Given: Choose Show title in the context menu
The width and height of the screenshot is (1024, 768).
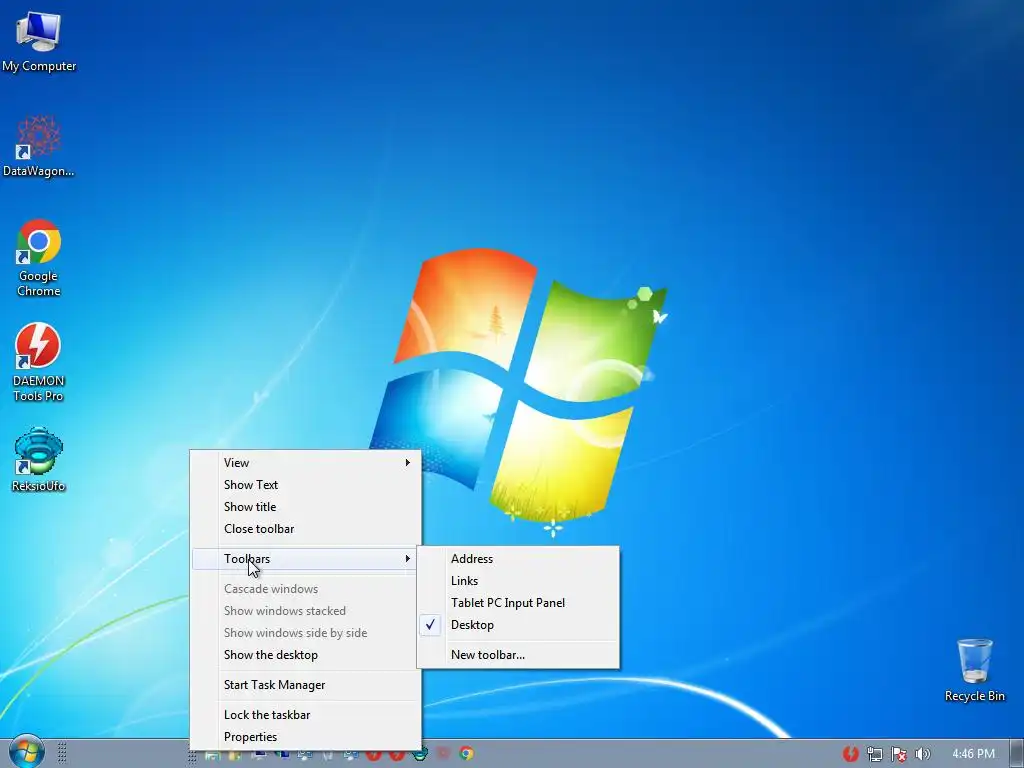Looking at the screenshot, I should click(x=306, y=507).
